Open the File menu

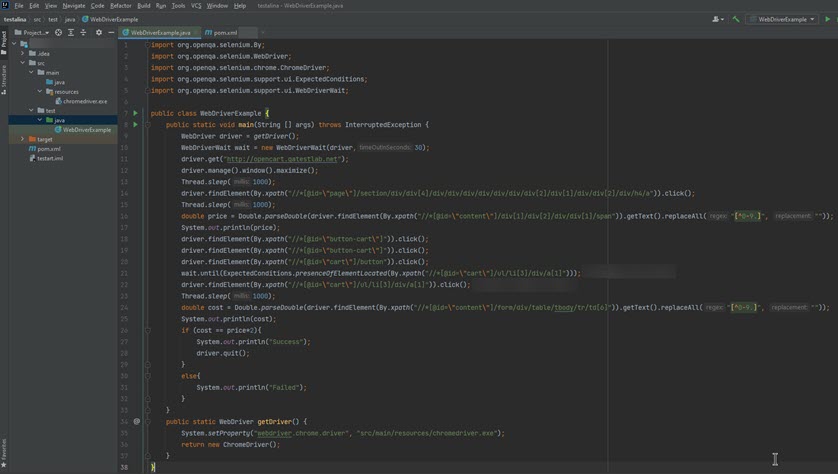point(19,6)
